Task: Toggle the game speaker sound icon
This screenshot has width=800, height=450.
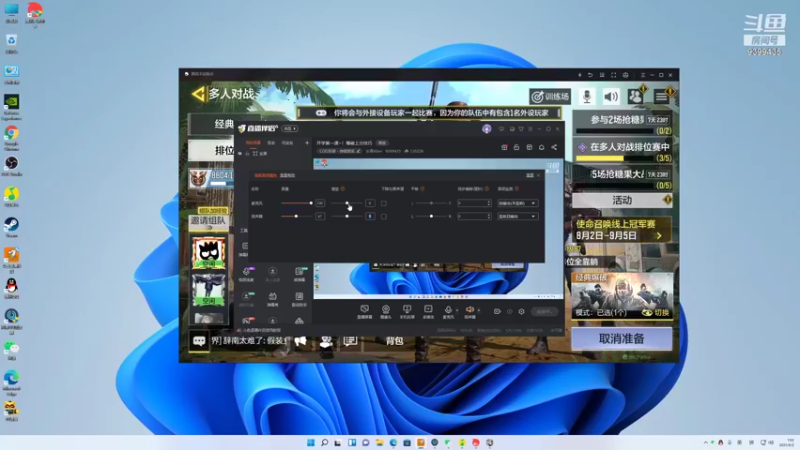Action: (611, 96)
